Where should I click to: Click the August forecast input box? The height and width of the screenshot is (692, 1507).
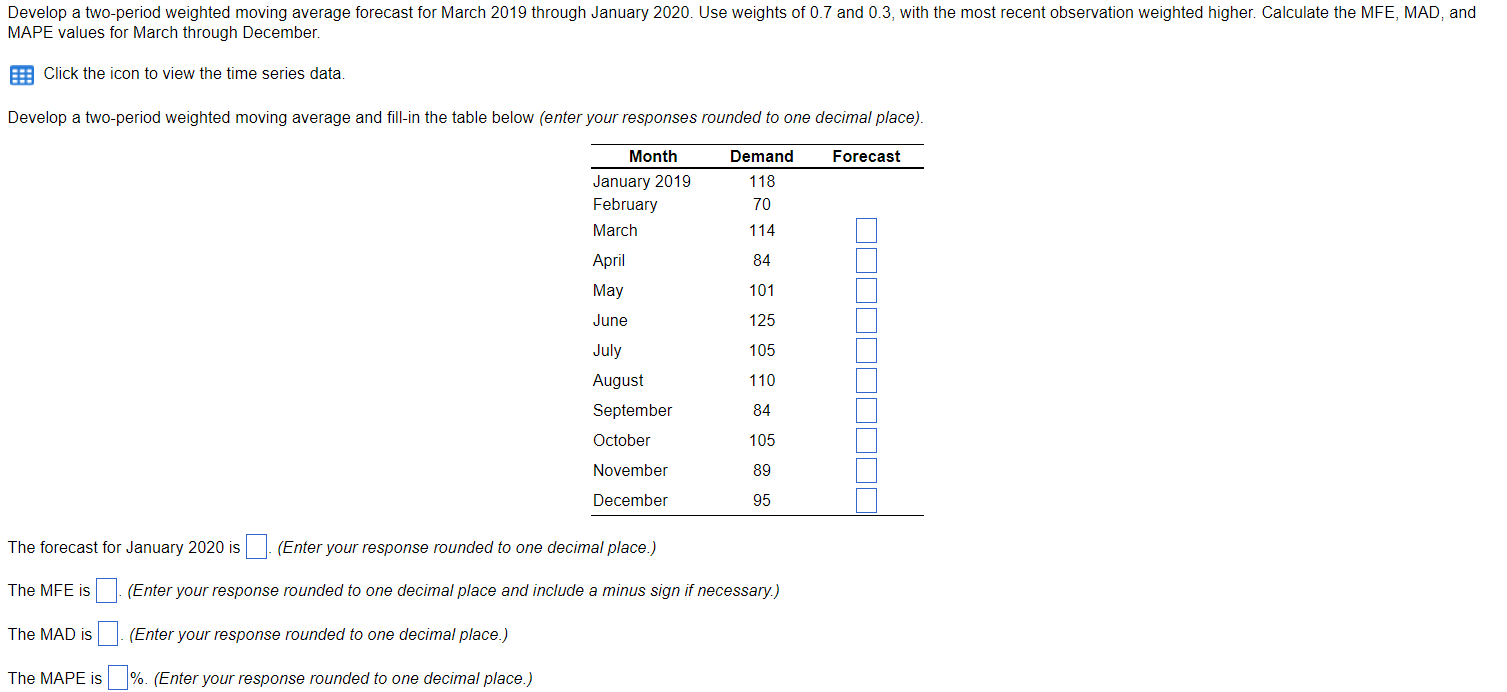[x=864, y=380]
